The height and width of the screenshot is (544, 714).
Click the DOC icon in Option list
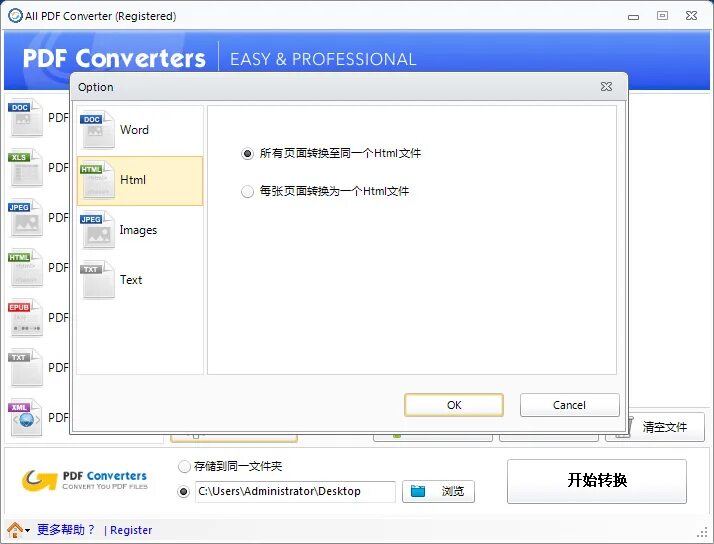(x=97, y=130)
